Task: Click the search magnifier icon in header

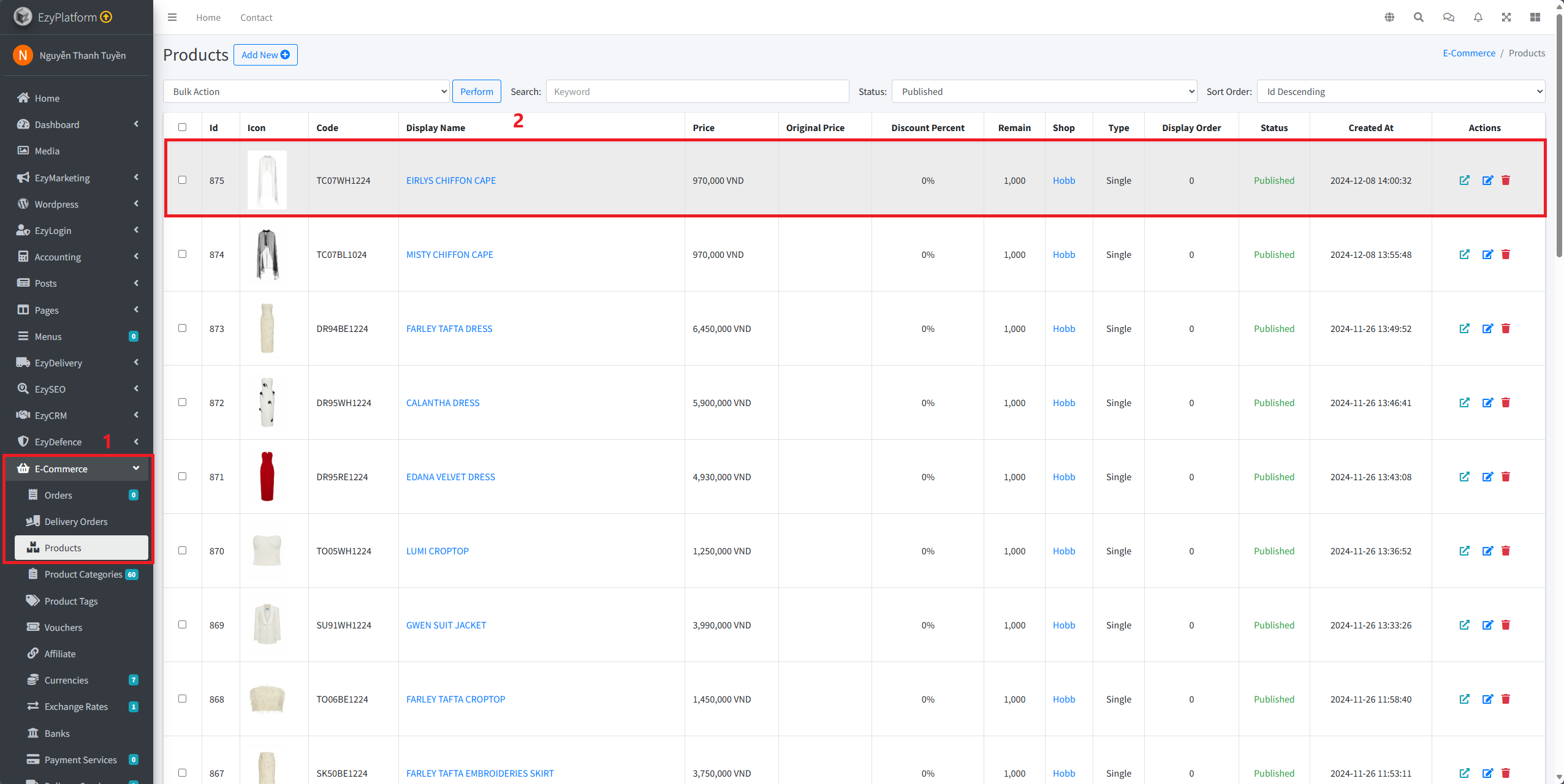Action: pyautogui.click(x=1418, y=17)
